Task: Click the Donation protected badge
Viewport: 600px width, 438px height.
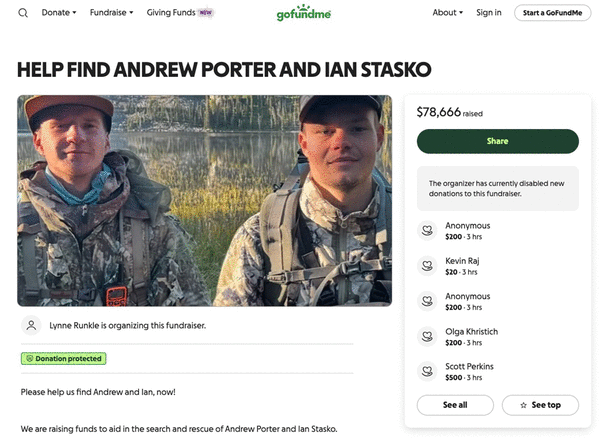Action: click(64, 359)
